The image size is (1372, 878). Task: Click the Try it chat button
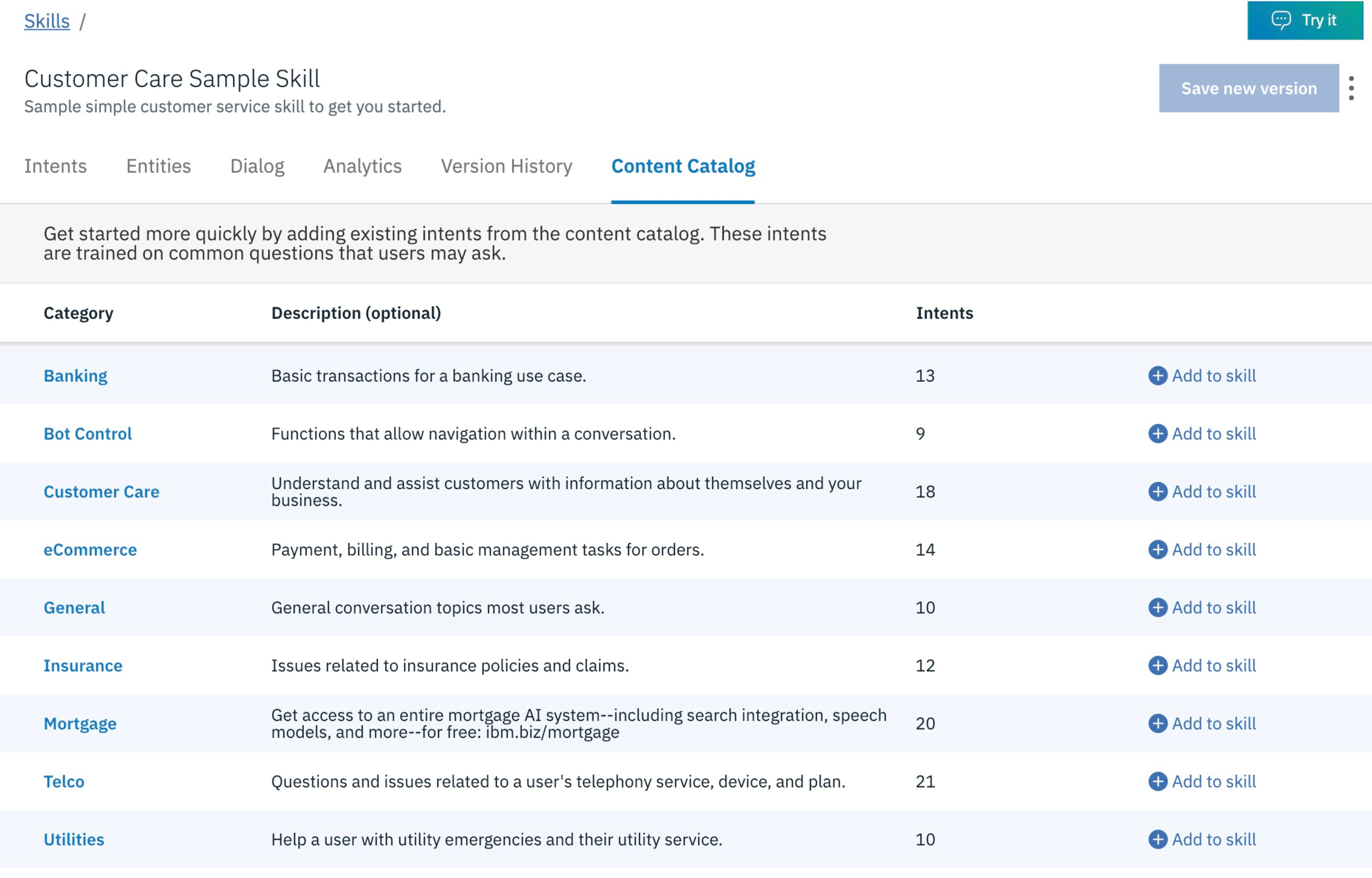click(1304, 20)
